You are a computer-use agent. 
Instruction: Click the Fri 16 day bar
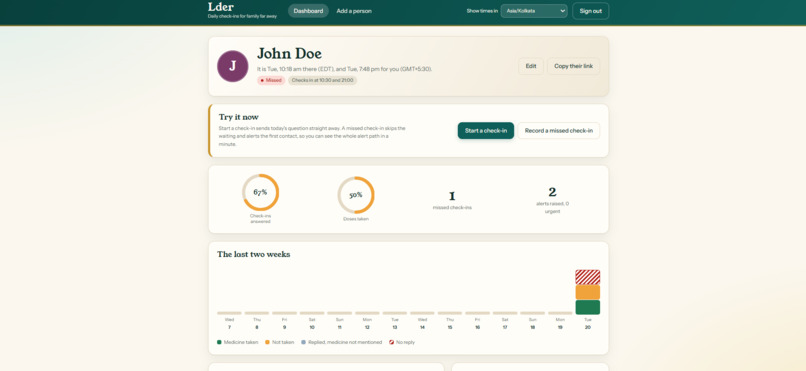pos(478,313)
